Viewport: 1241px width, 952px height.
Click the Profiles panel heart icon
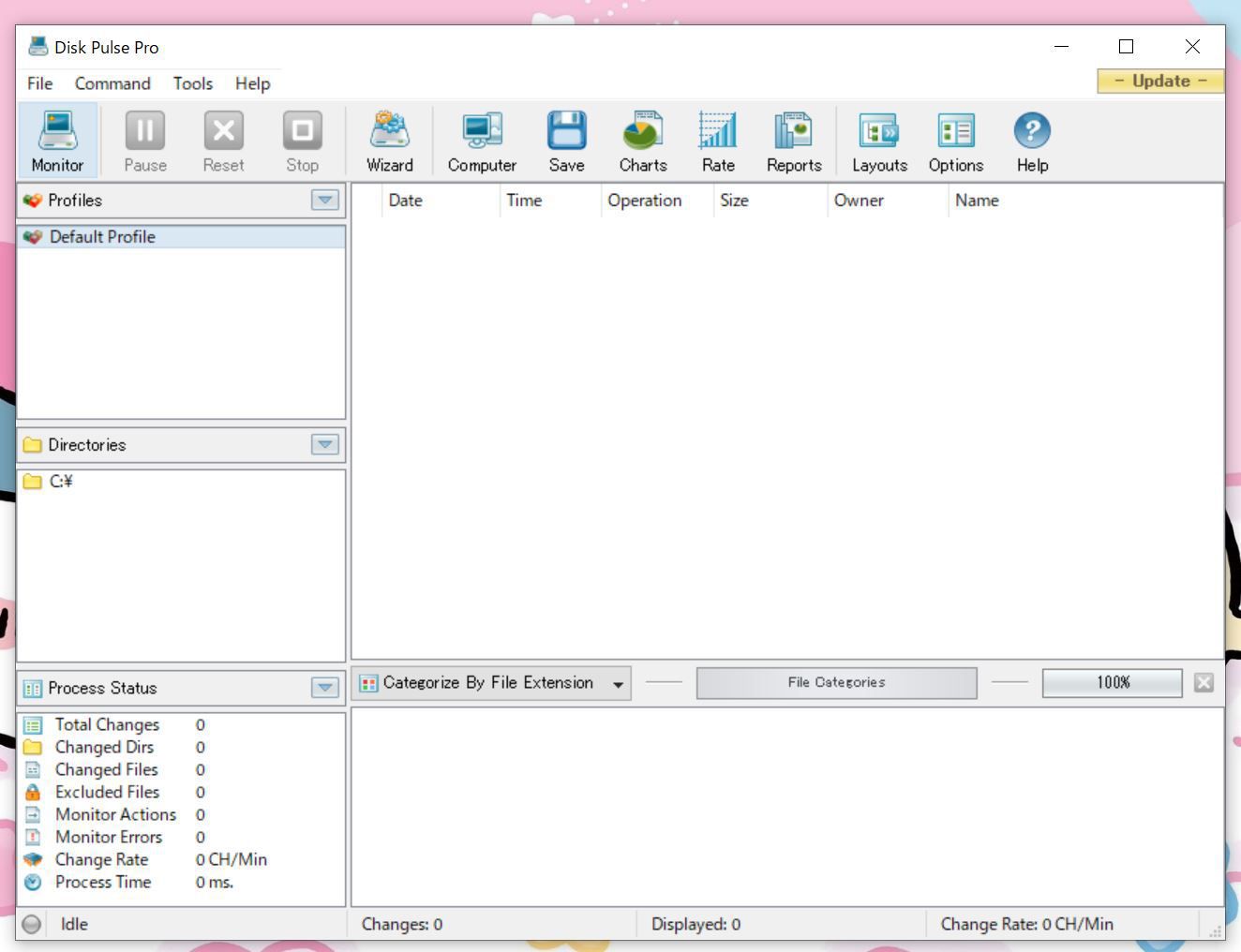click(x=33, y=201)
